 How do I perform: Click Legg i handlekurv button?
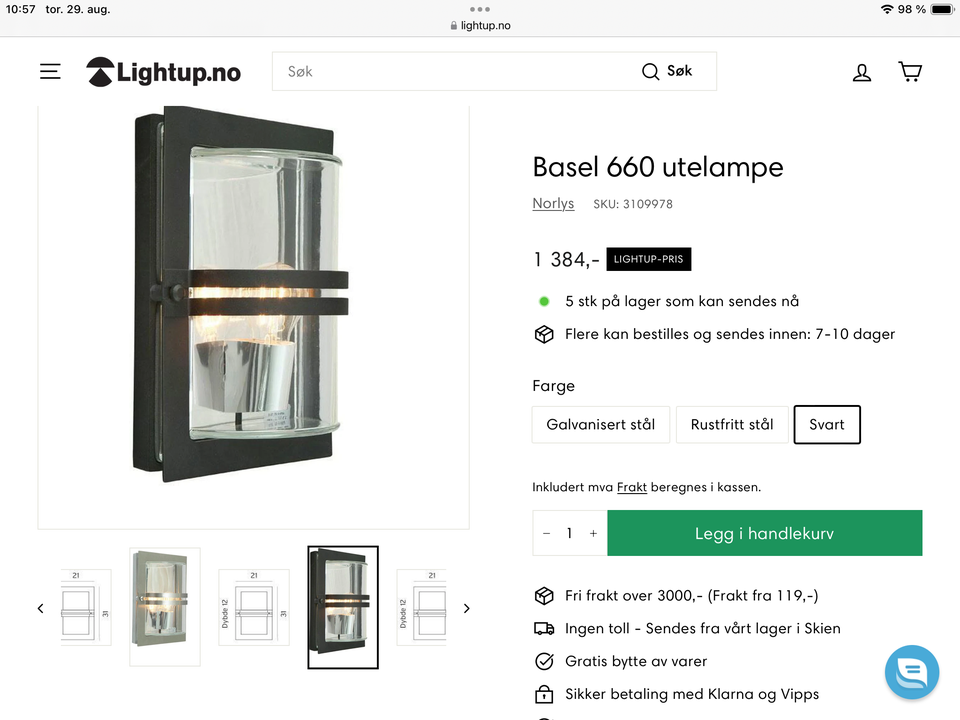[x=764, y=534]
